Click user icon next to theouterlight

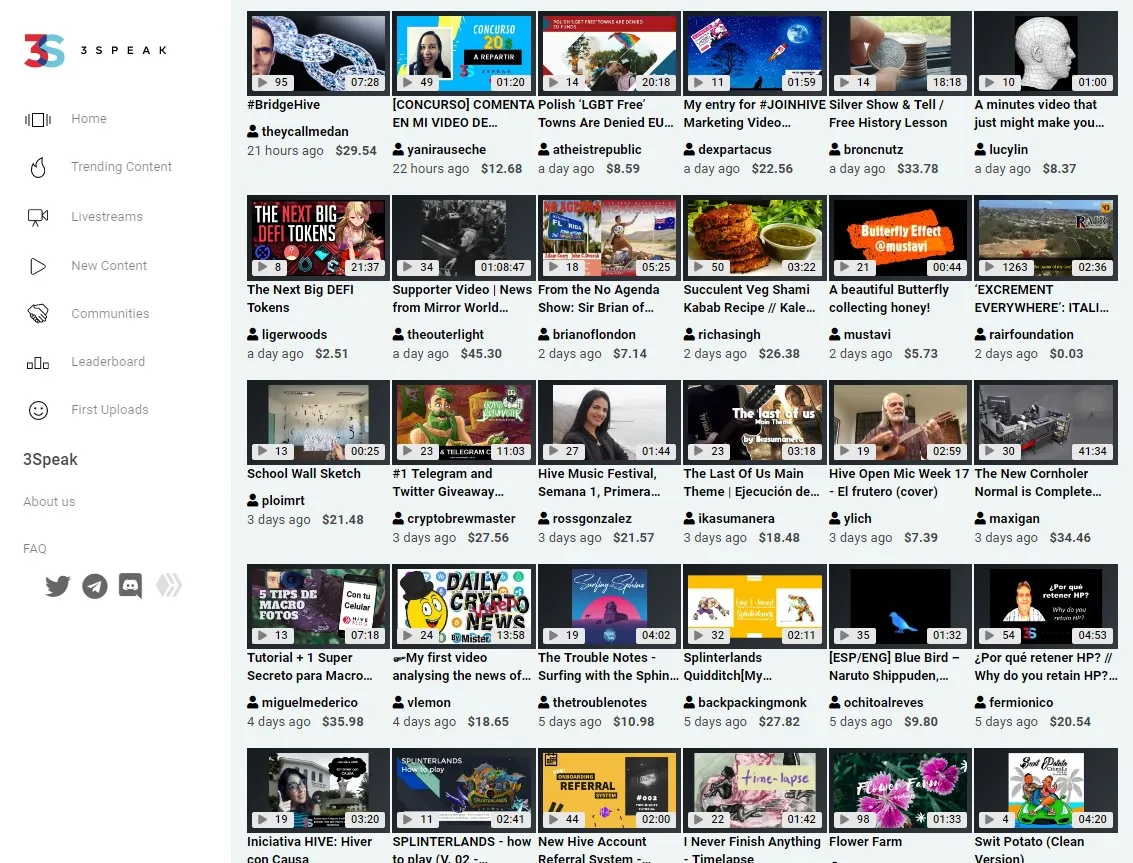[x=398, y=335]
